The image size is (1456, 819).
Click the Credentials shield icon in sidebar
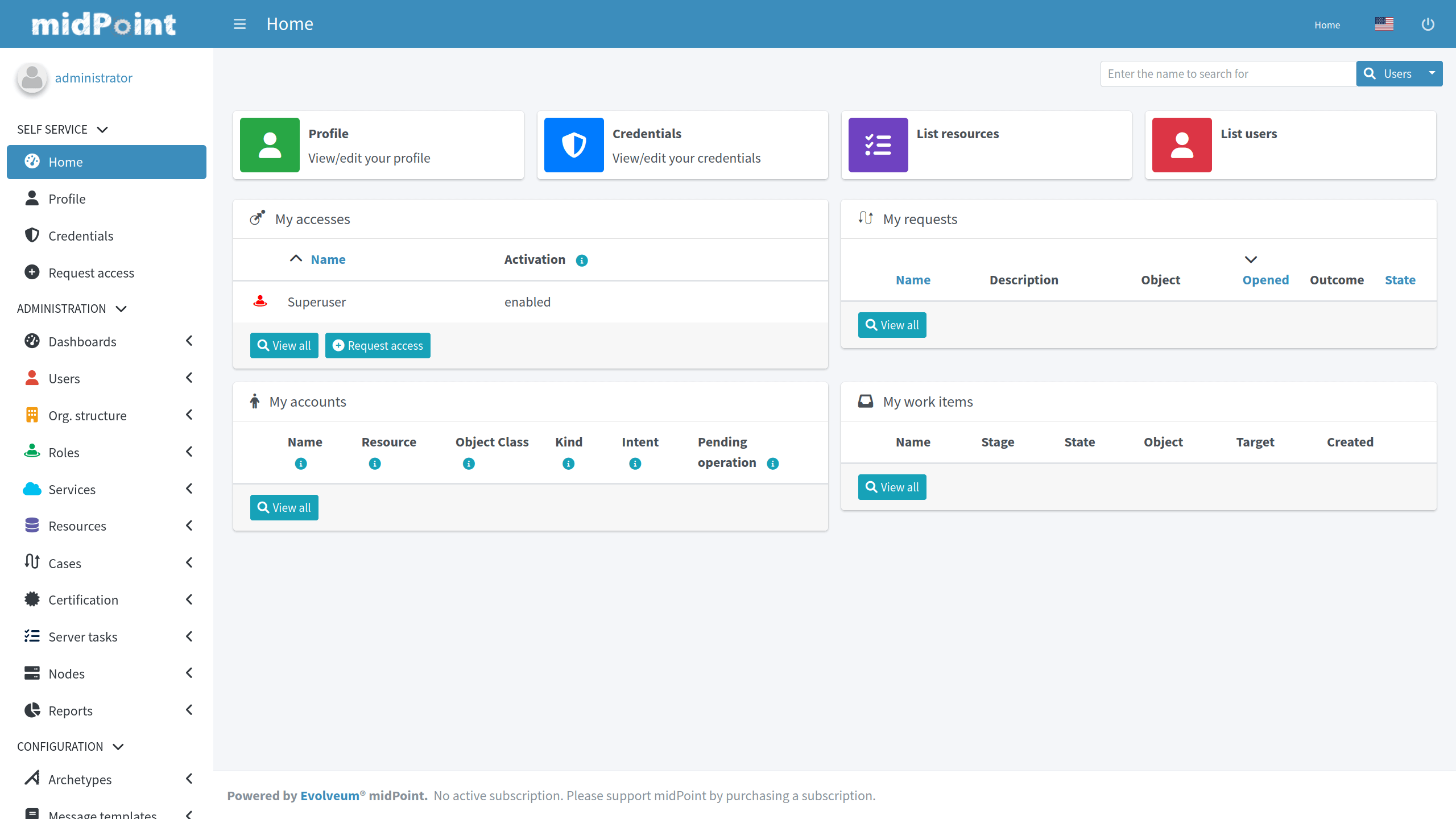[x=32, y=235]
